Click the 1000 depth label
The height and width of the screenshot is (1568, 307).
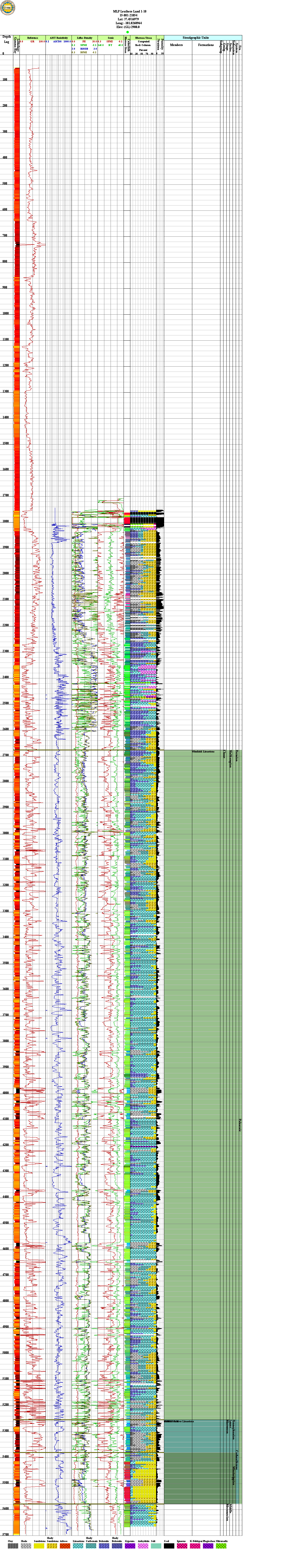(5, 314)
